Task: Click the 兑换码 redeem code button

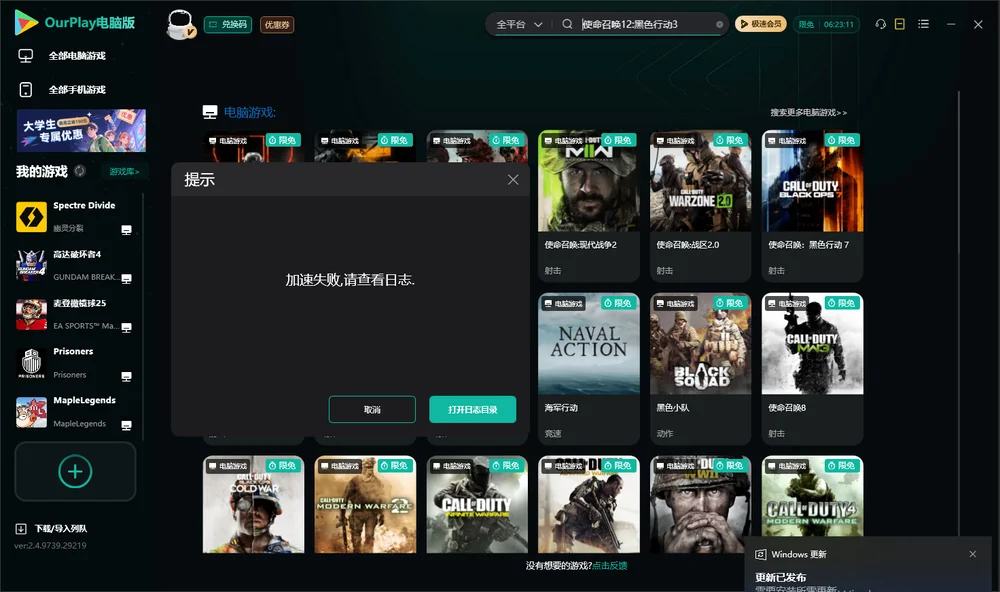Action: (228, 25)
